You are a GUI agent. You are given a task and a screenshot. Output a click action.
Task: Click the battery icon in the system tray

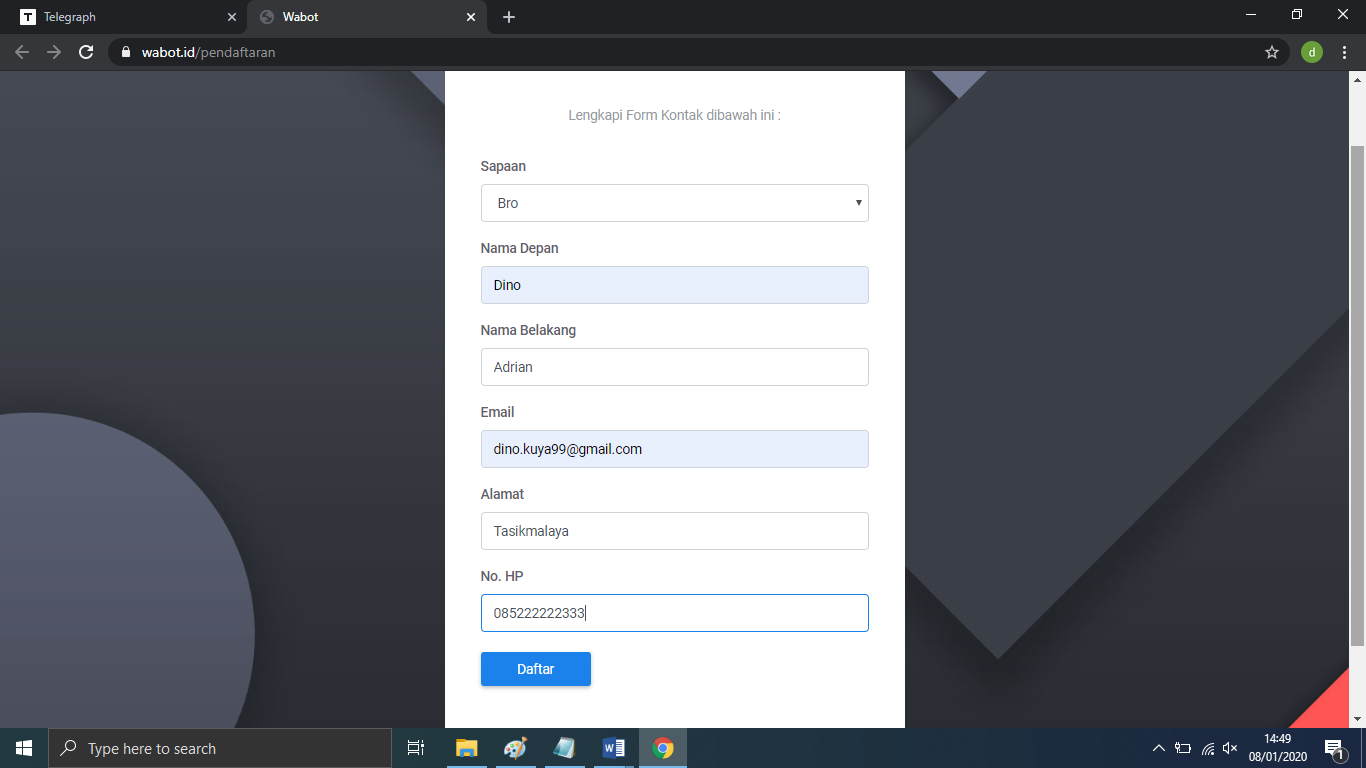1183,748
